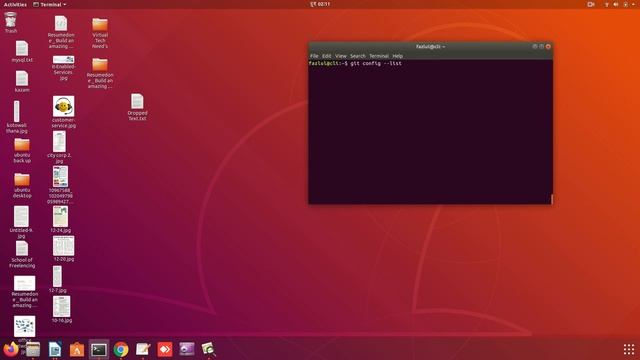Launch AnyDesk from the dock
Image resolution: width=640 pixels, height=360 pixels.
pyautogui.click(x=165, y=350)
